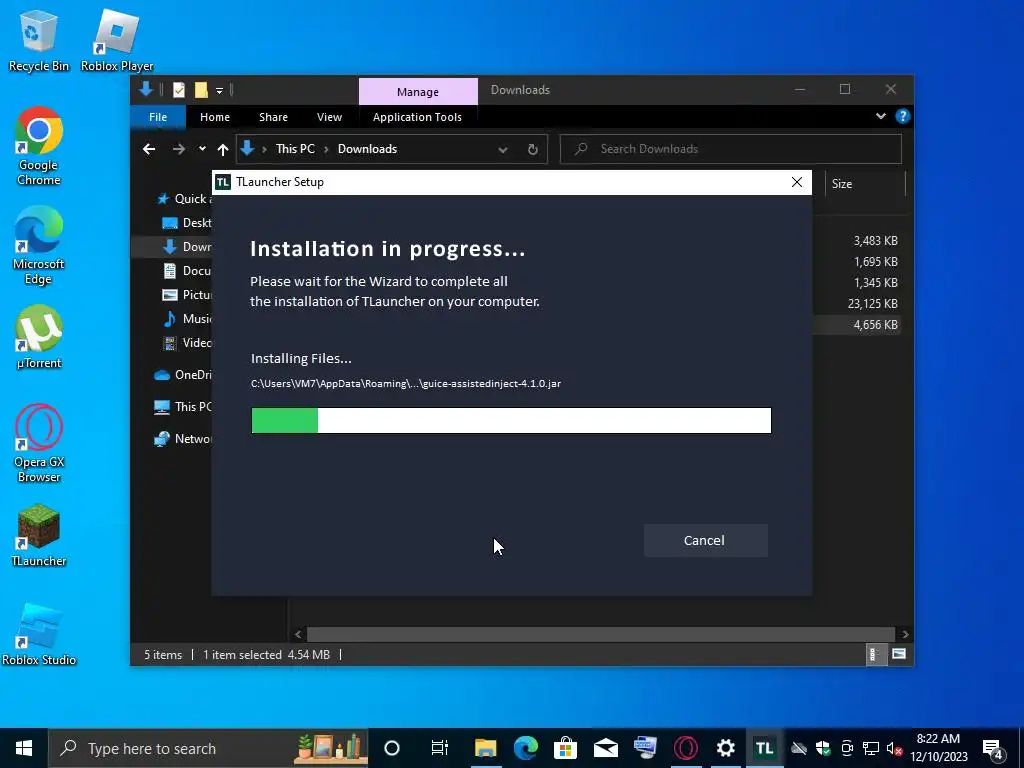Open recent locations dropdown arrow
Image resolution: width=1024 pixels, height=768 pixels.
click(x=202, y=149)
